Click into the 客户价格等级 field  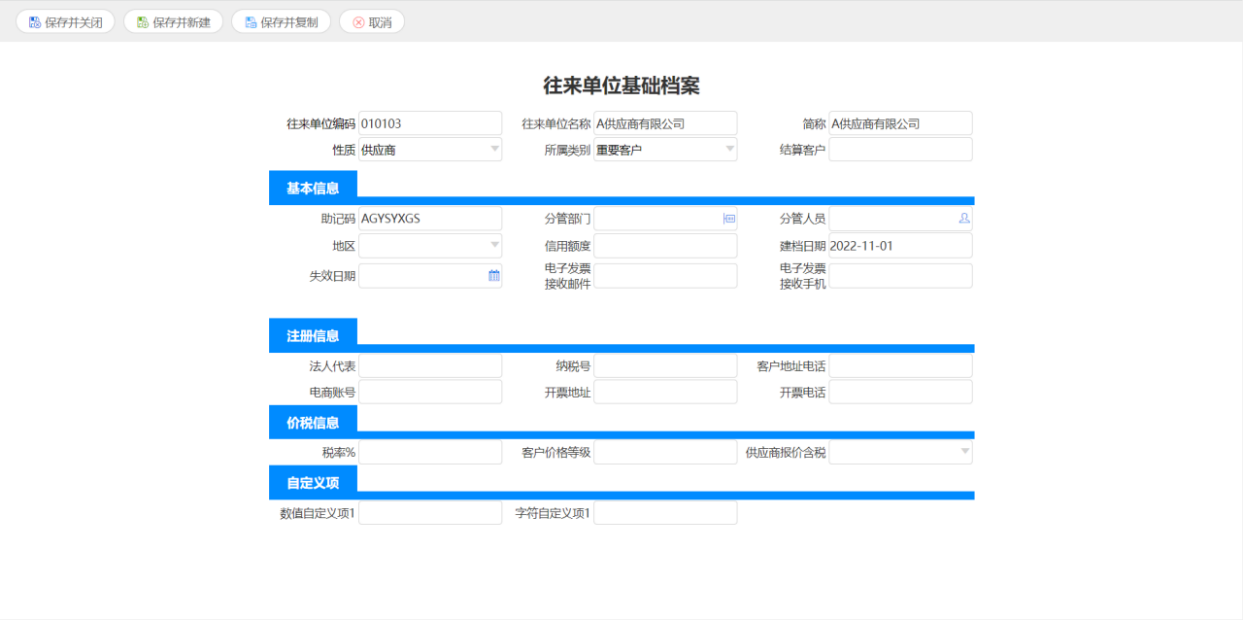coord(665,452)
